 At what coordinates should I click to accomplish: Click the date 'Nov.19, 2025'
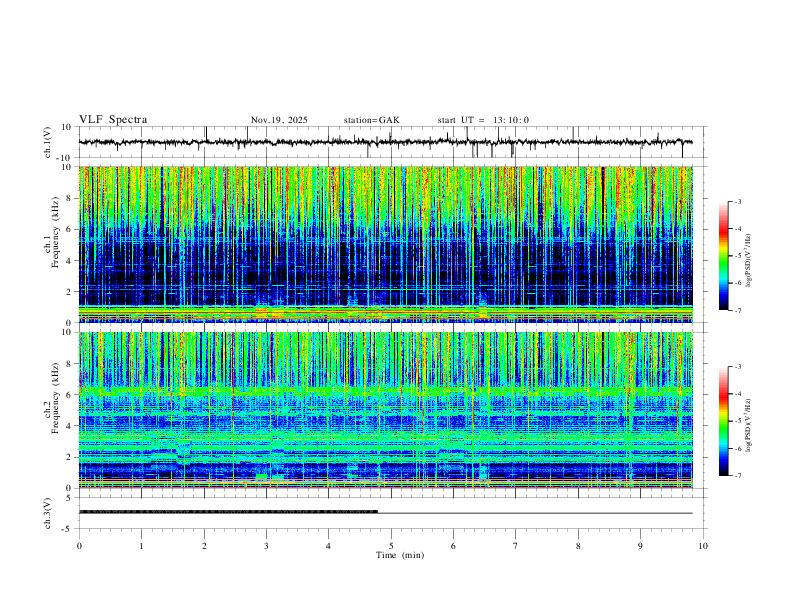[x=279, y=120]
